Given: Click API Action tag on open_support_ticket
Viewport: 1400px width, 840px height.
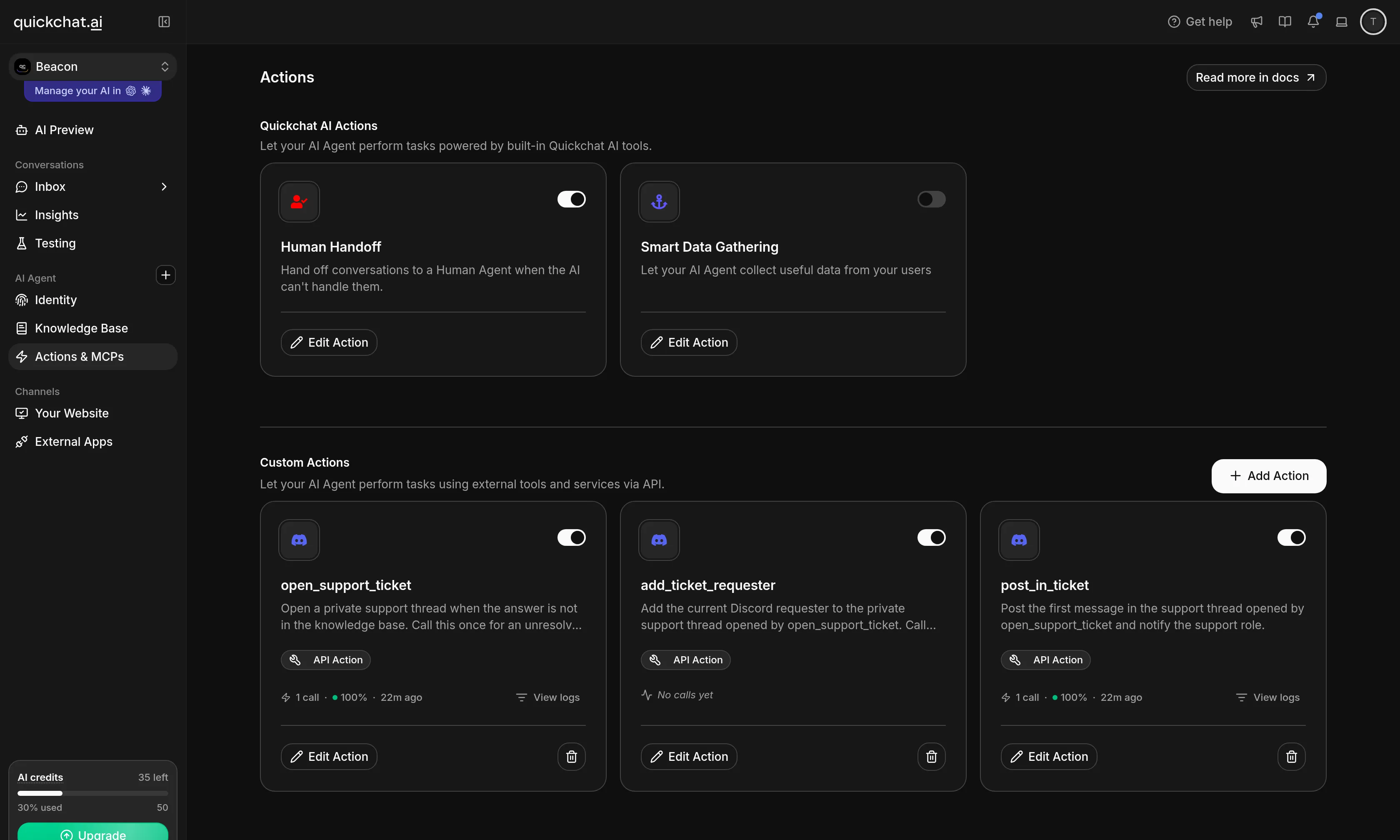Looking at the screenshot, I should point(325,660).
